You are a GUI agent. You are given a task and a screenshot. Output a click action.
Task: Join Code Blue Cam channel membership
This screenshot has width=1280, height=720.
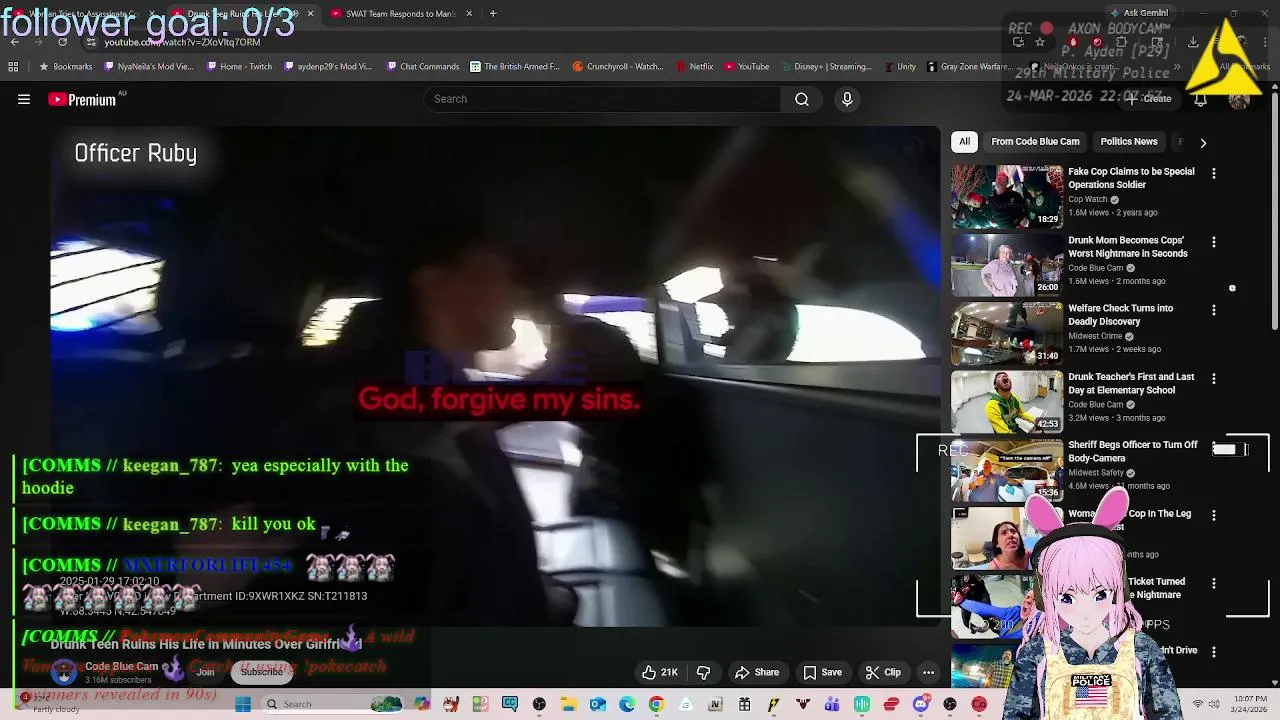point(205,672)
